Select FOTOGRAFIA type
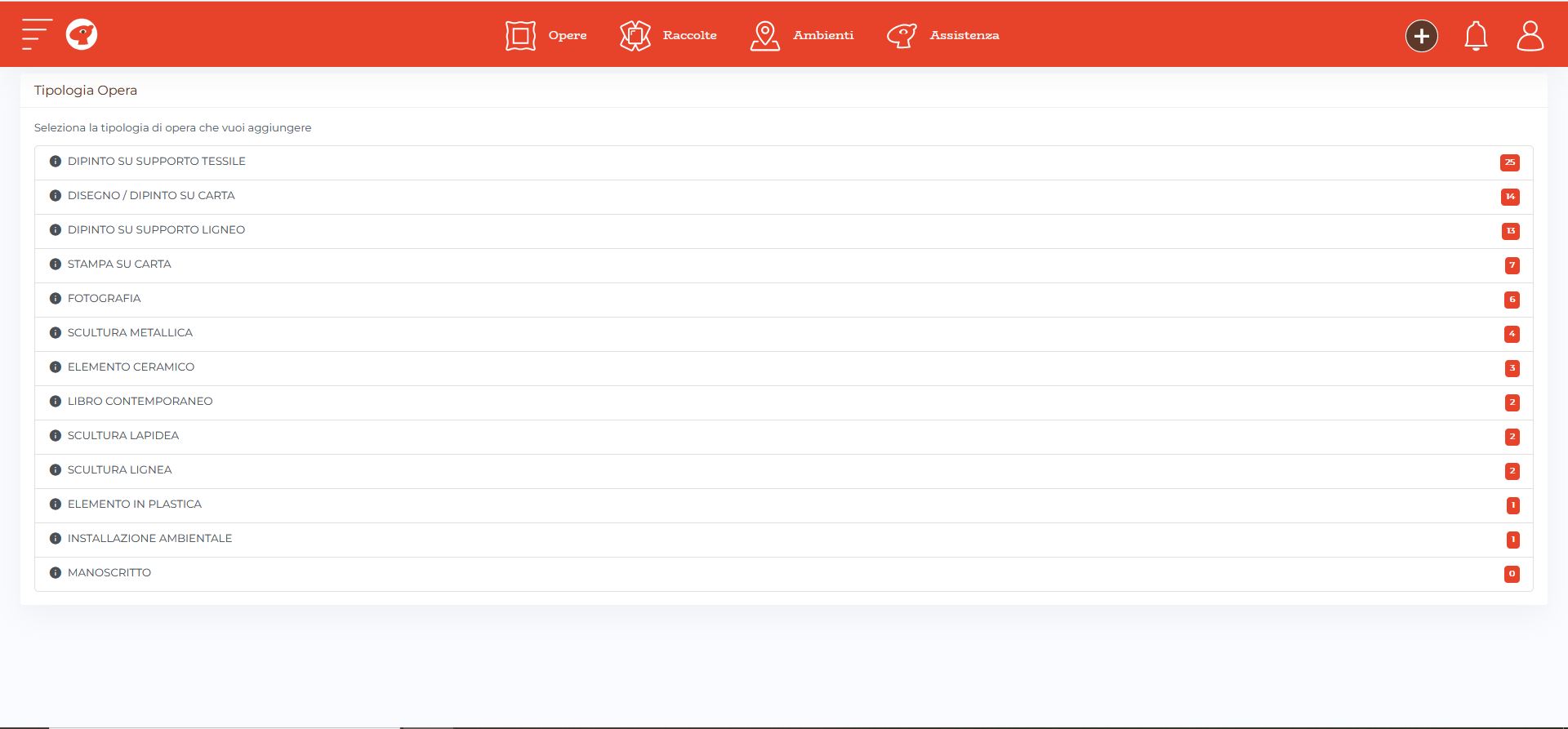Screen dimensions: 1568x729 784,300
